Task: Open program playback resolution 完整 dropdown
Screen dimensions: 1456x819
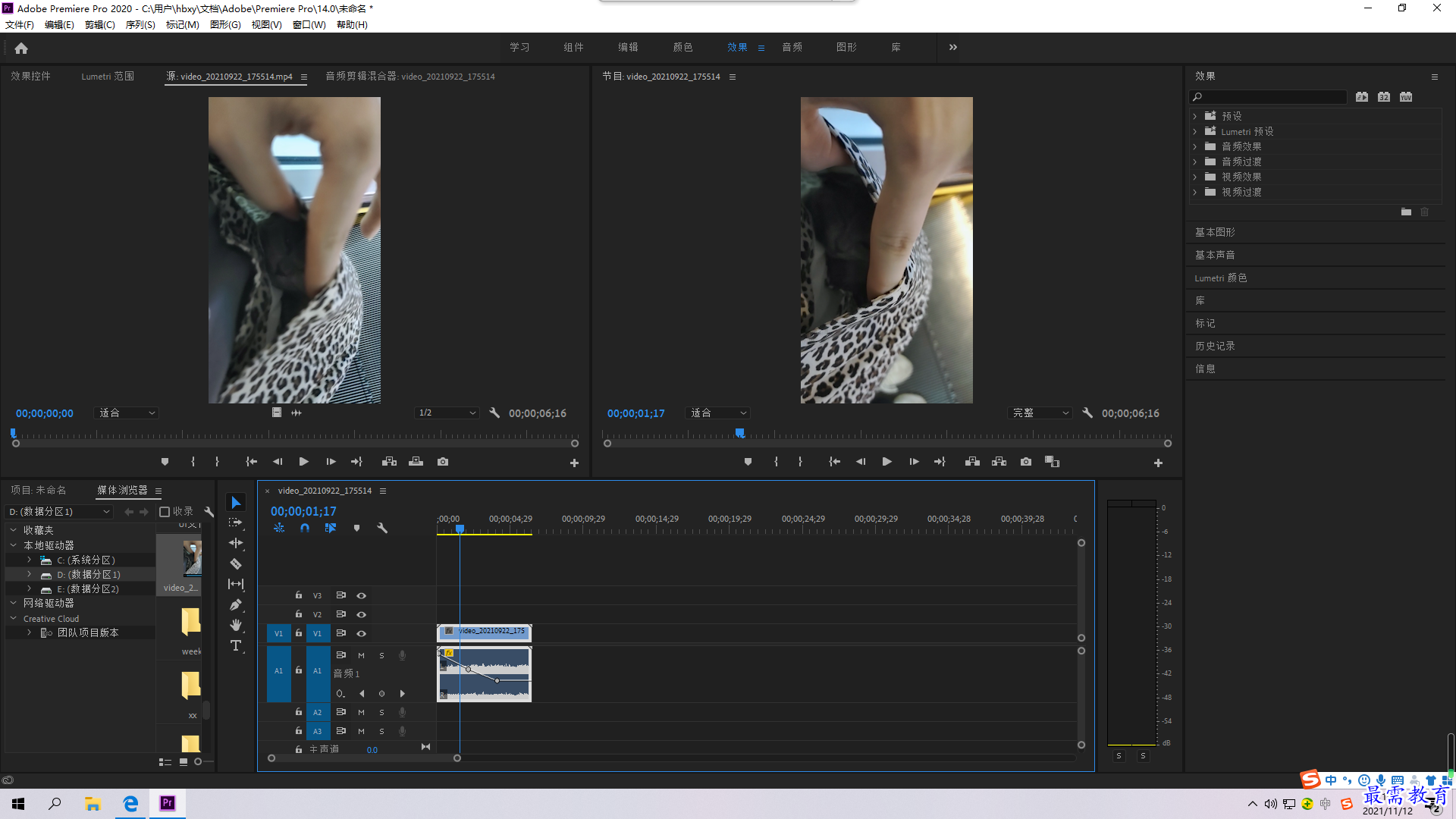Action: click(x=1040, y=413)
